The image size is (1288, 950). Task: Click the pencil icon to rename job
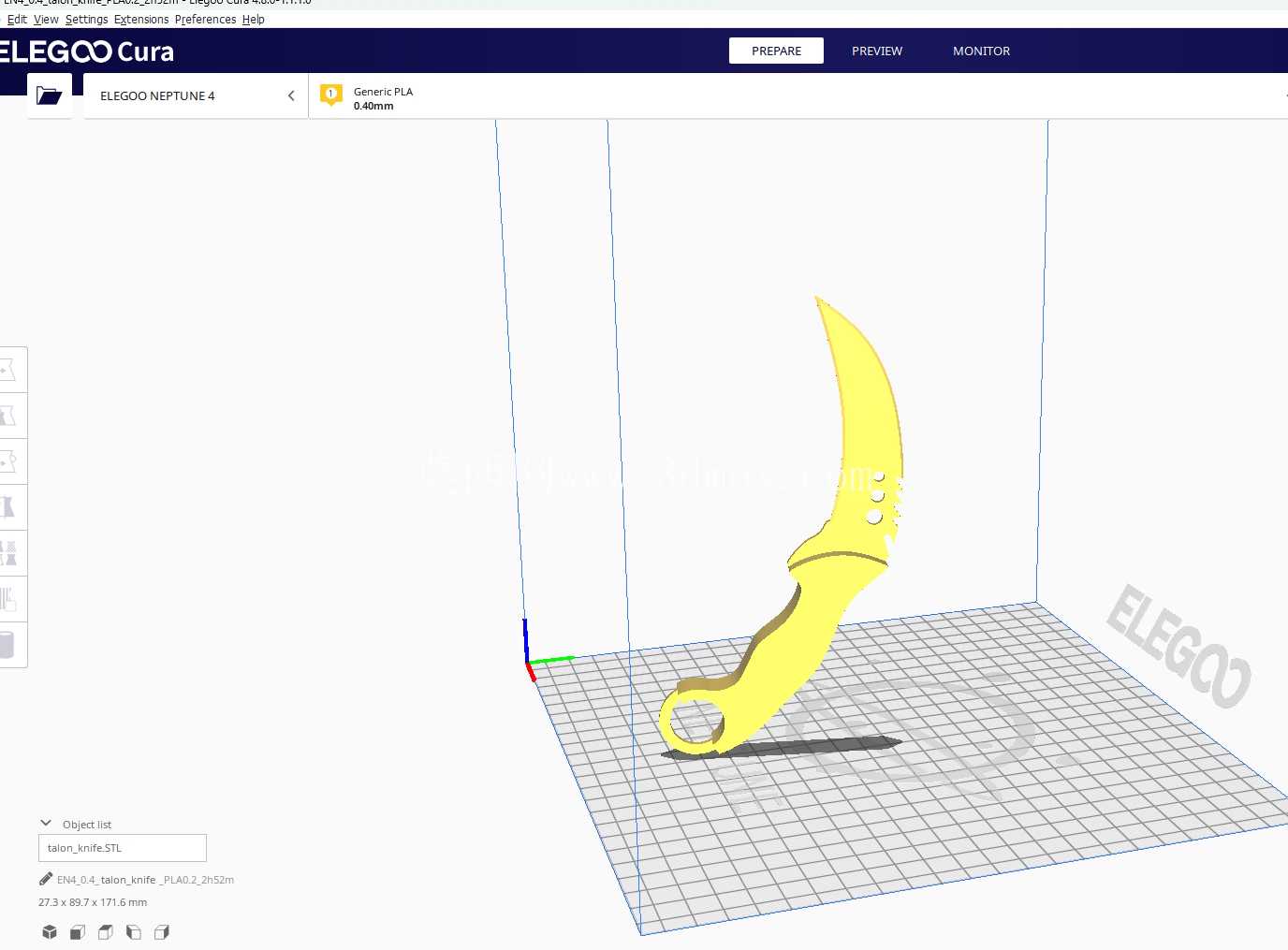pos(46,879)
